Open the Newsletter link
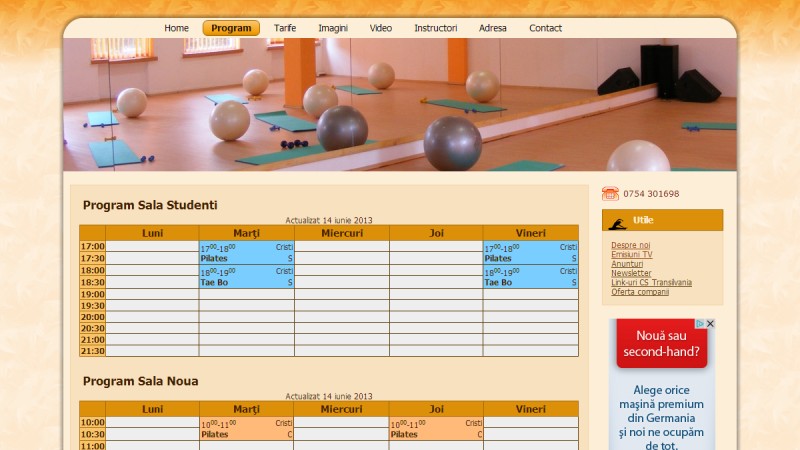This screenshot has width=800, height=450. pyautogui.click(x=631, y=273)
